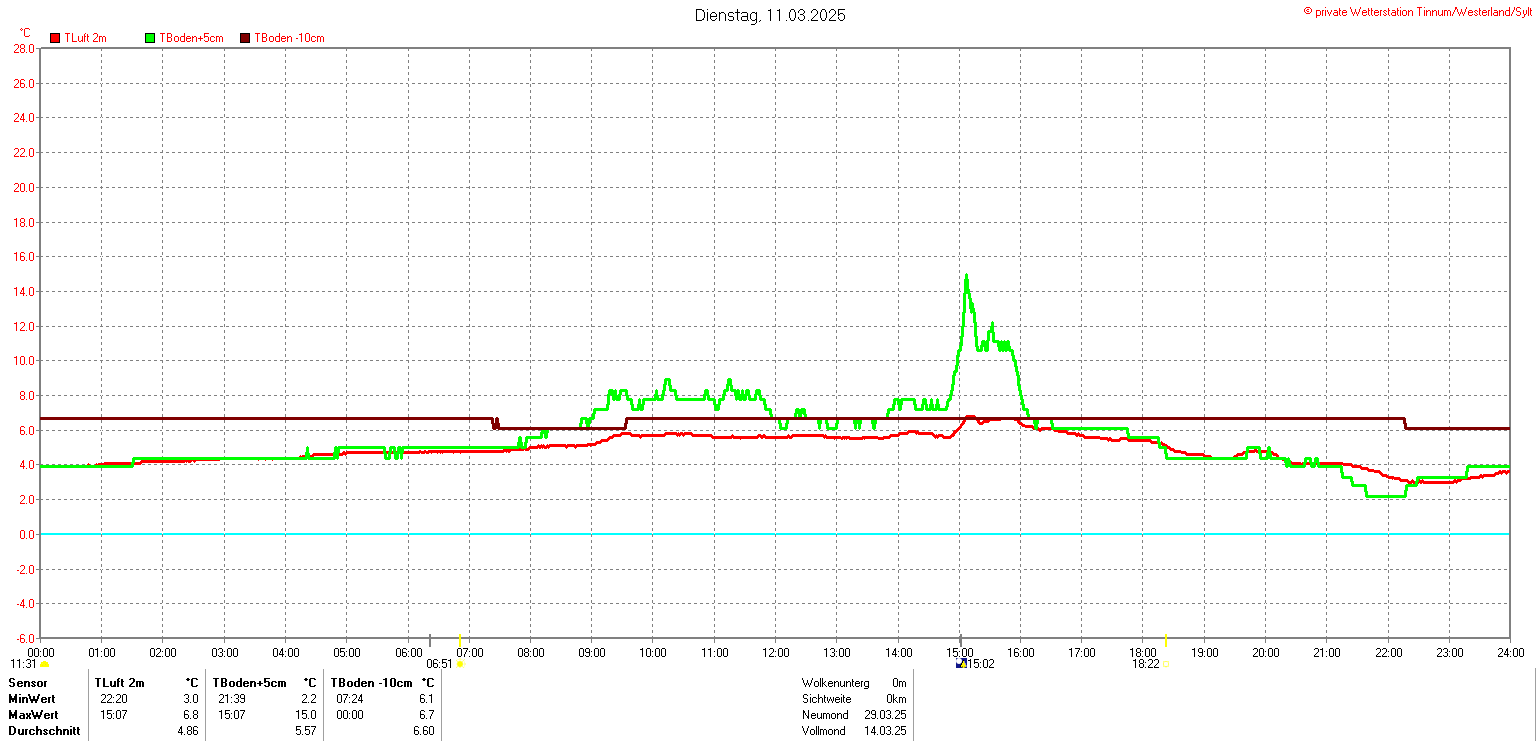Image resolution: width=1536 pixels, height=741 pixels.
Task: Click the yellow sunrise tick on the time axis
Action: point(460,641)
